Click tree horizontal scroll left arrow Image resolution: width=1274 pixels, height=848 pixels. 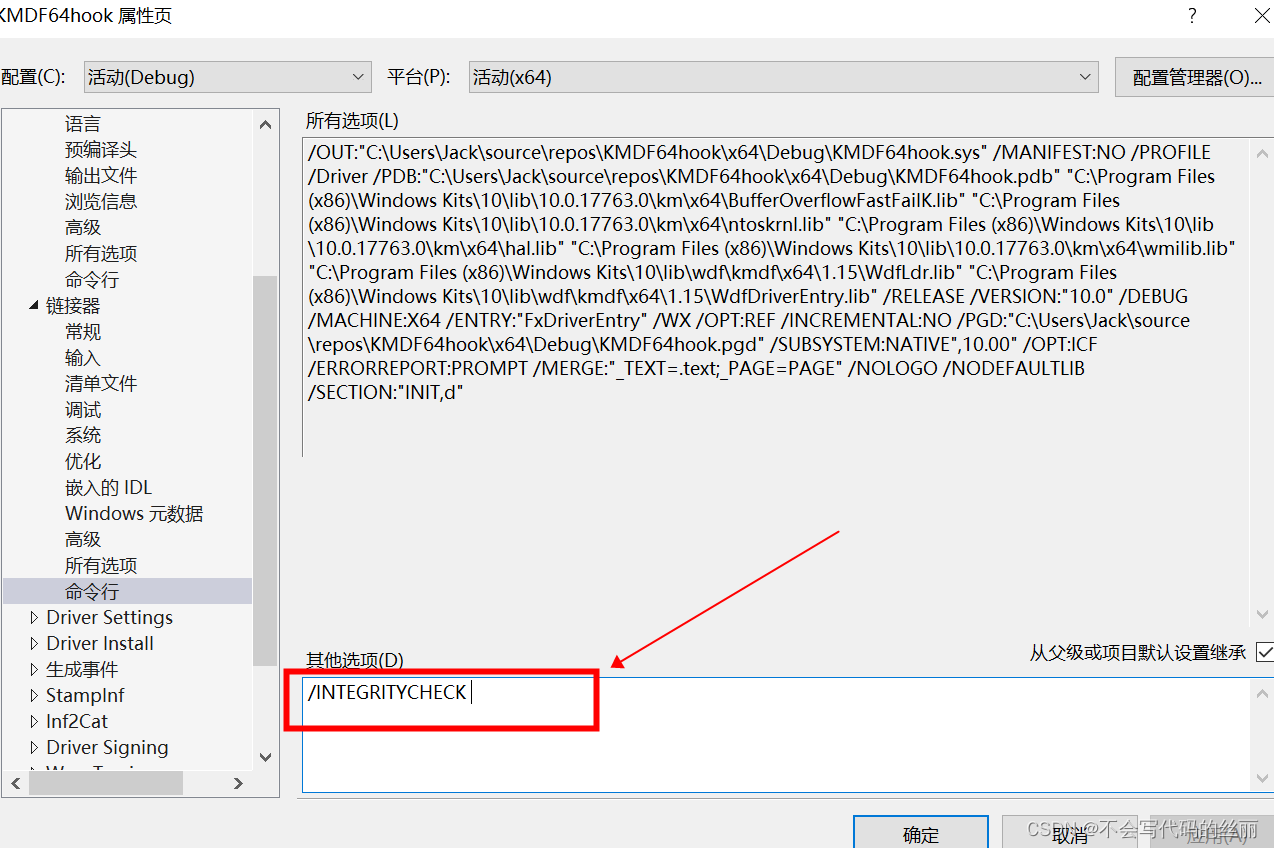click(x=15, y=783)
